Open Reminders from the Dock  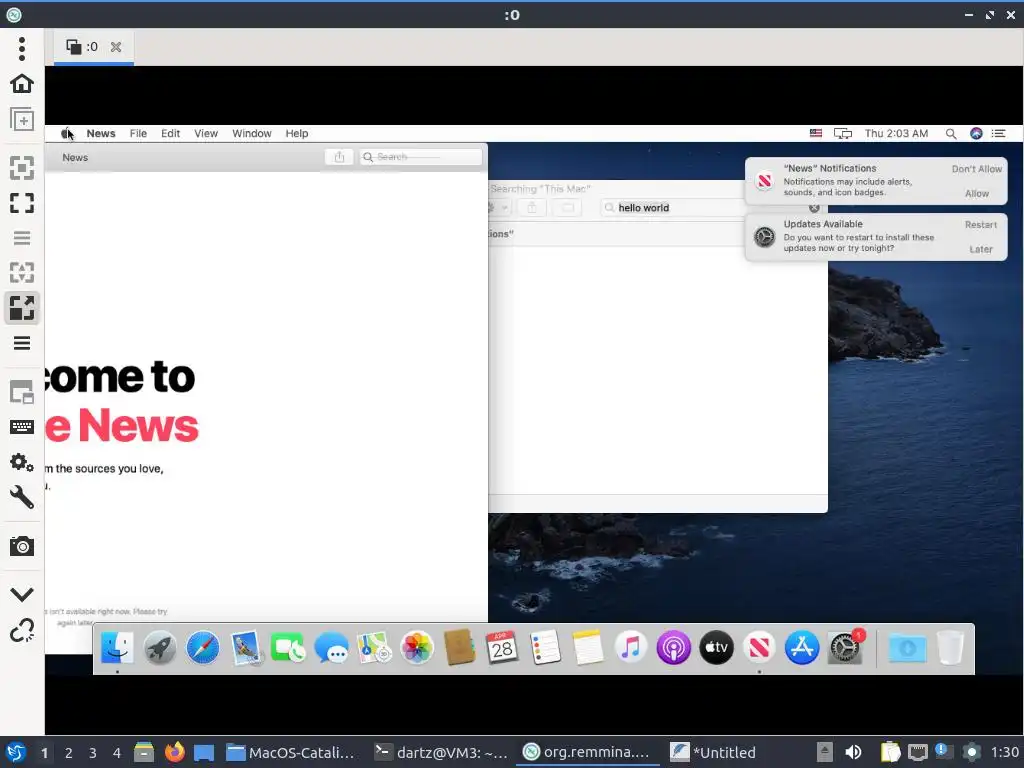pos(545,647)
